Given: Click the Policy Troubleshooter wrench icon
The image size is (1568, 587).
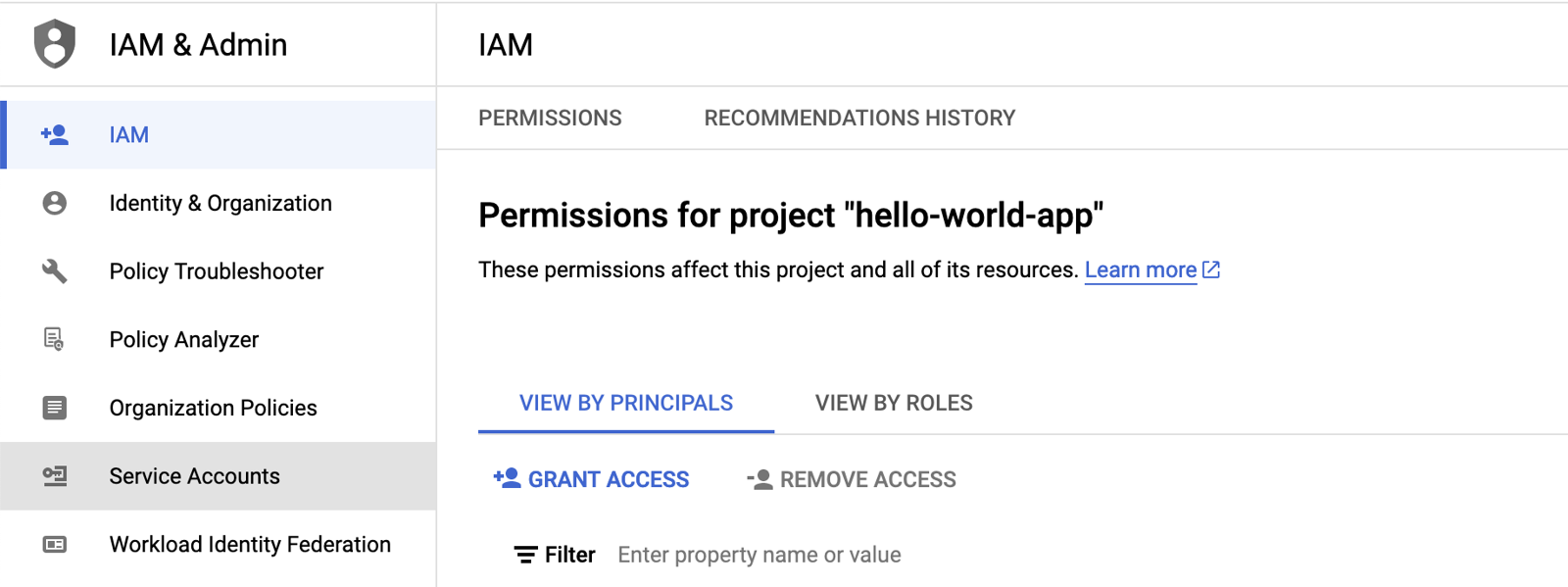Looking at the screenshot, I should click(x=55, y=271).
